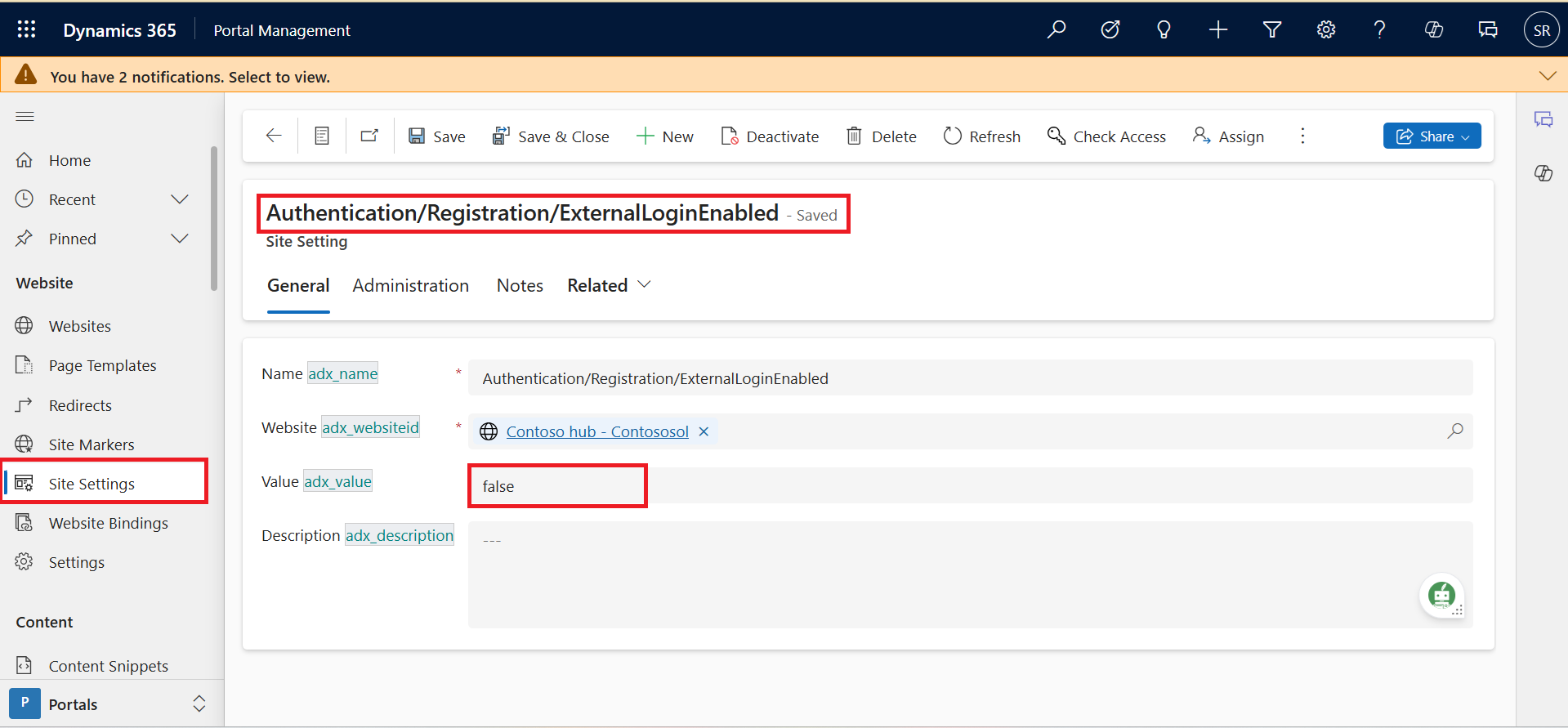Click the lightbulb assistant icon
The height and width of the screenshot is (728, 1568).
[x=1164, y=30]
